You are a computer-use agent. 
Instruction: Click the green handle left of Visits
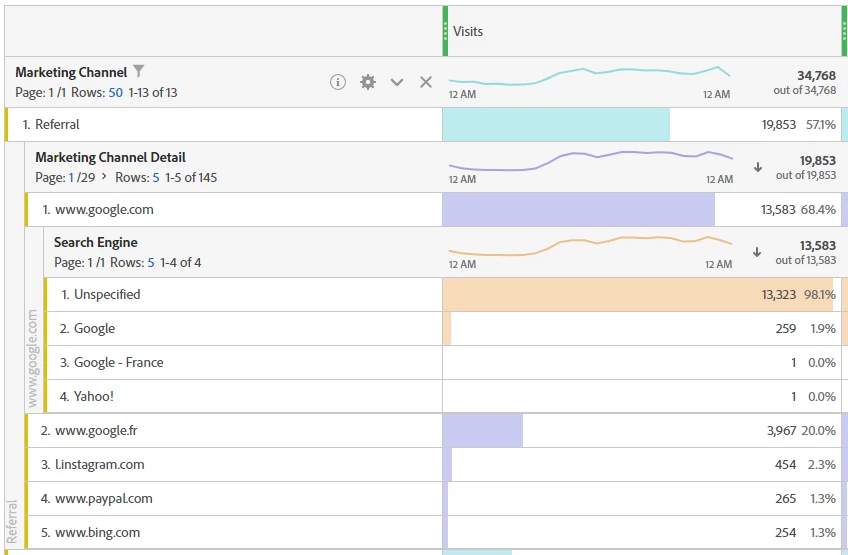(445, 31)
